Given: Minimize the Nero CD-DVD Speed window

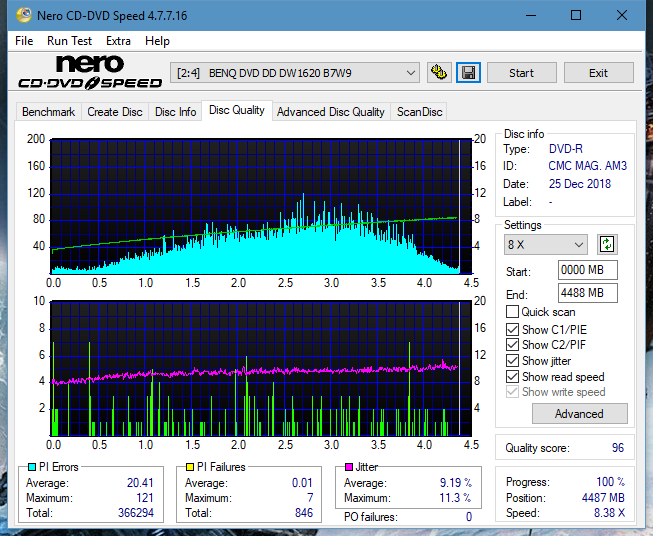Looking at the screenshot, I should pos(531,15).
